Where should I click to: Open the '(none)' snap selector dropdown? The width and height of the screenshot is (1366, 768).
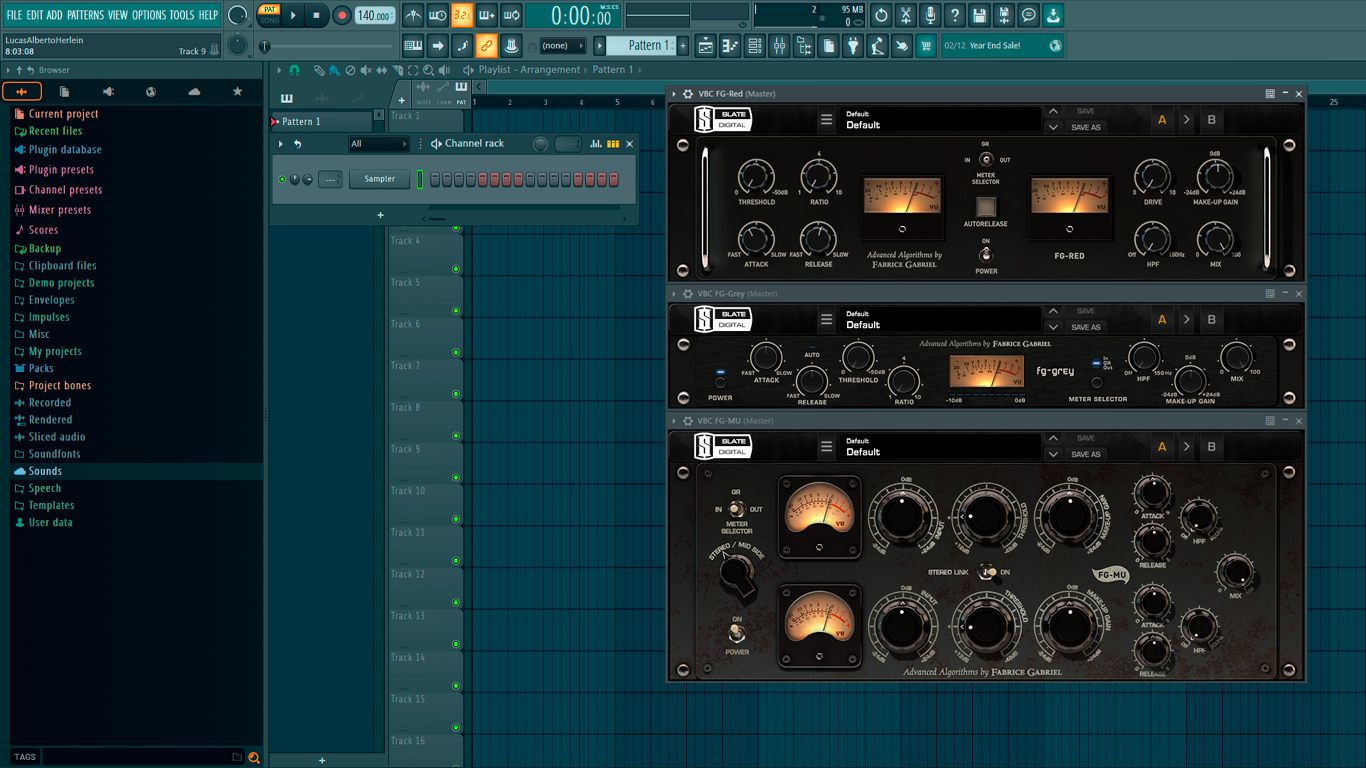coord(562,46)
